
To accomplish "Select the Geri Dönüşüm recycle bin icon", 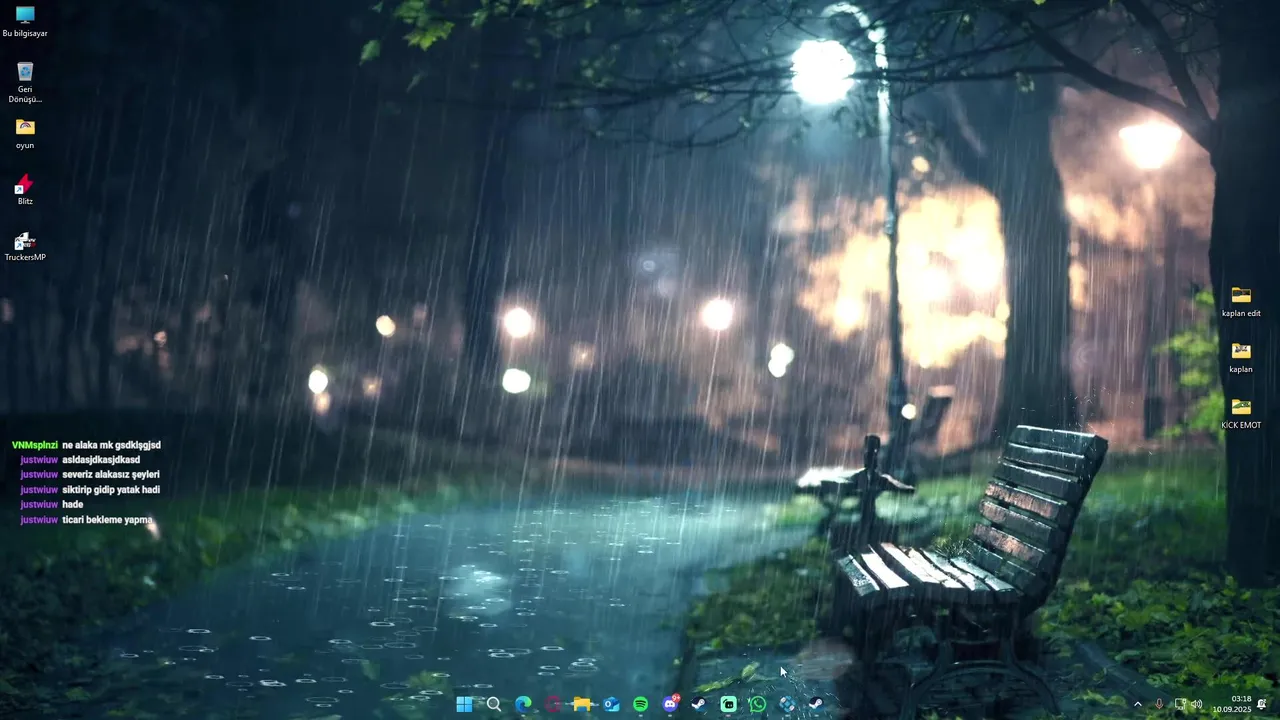I will [x=25, y=82].
